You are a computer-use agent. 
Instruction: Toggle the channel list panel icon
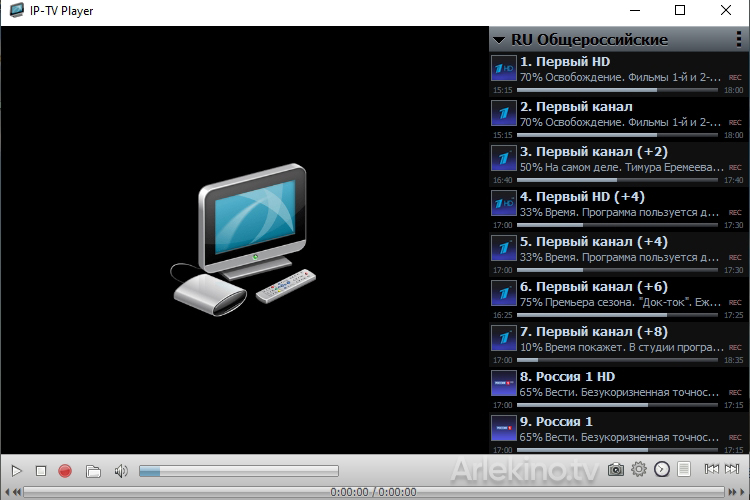[x=684, y=469]
